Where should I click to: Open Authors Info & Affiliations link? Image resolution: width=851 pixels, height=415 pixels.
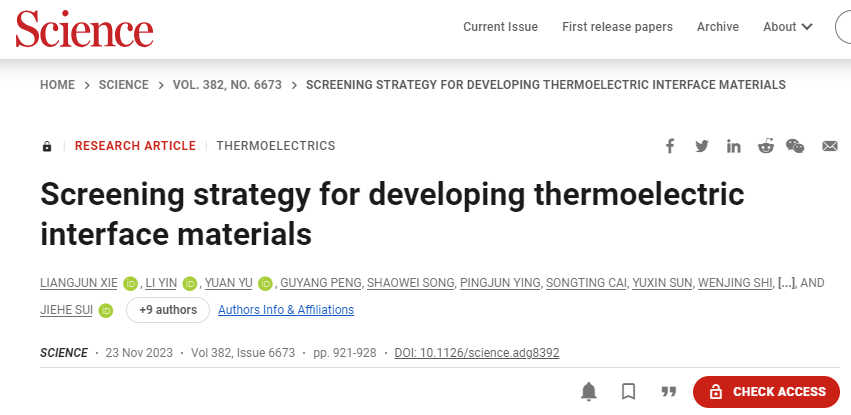286,310
